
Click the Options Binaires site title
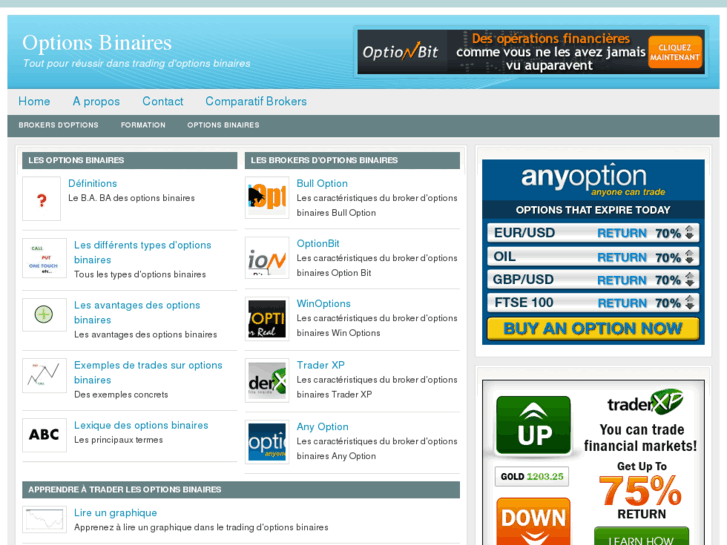[x=97, y=43]
